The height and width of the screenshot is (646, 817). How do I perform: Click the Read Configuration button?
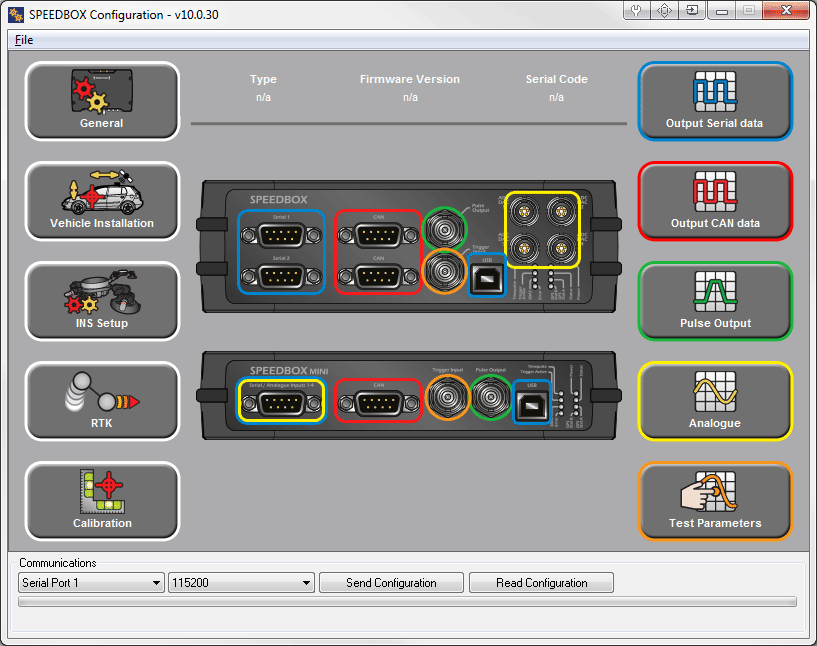(x=541, y=583)
